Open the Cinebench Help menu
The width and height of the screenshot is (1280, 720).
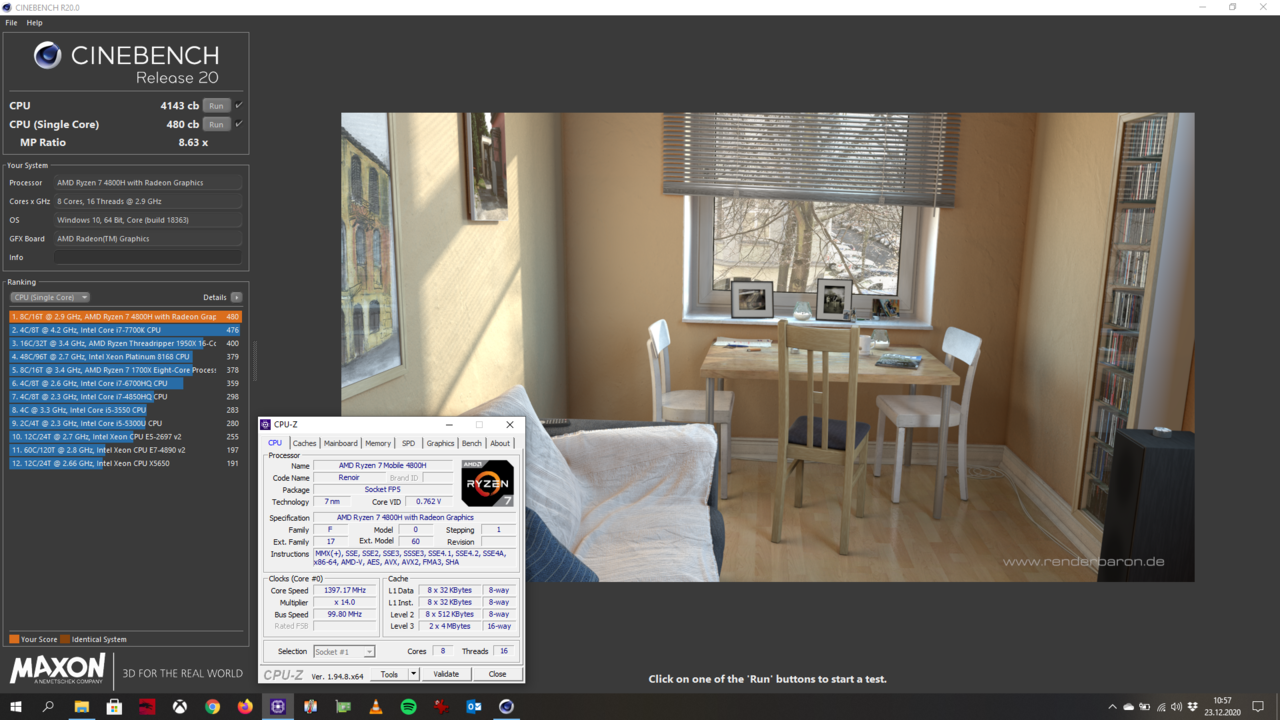pyautogui.click(x=34, y=22)
